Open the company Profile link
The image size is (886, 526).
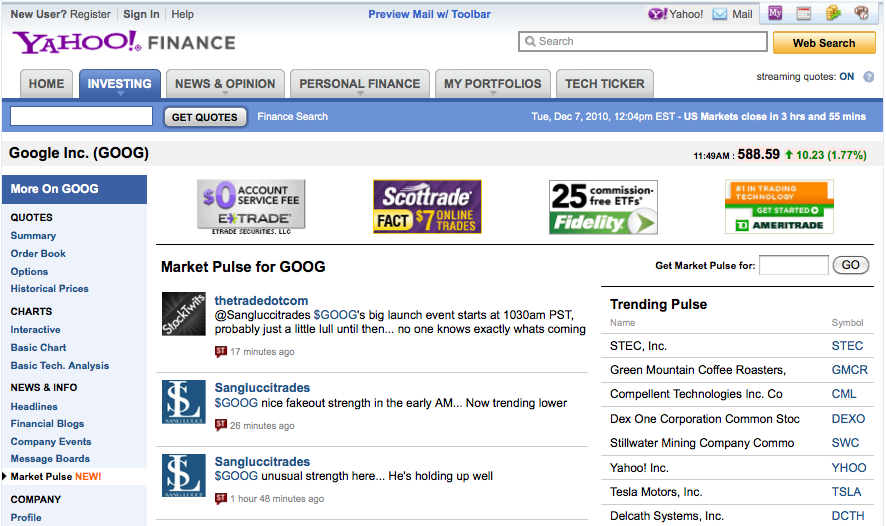[x=26, y=518]
